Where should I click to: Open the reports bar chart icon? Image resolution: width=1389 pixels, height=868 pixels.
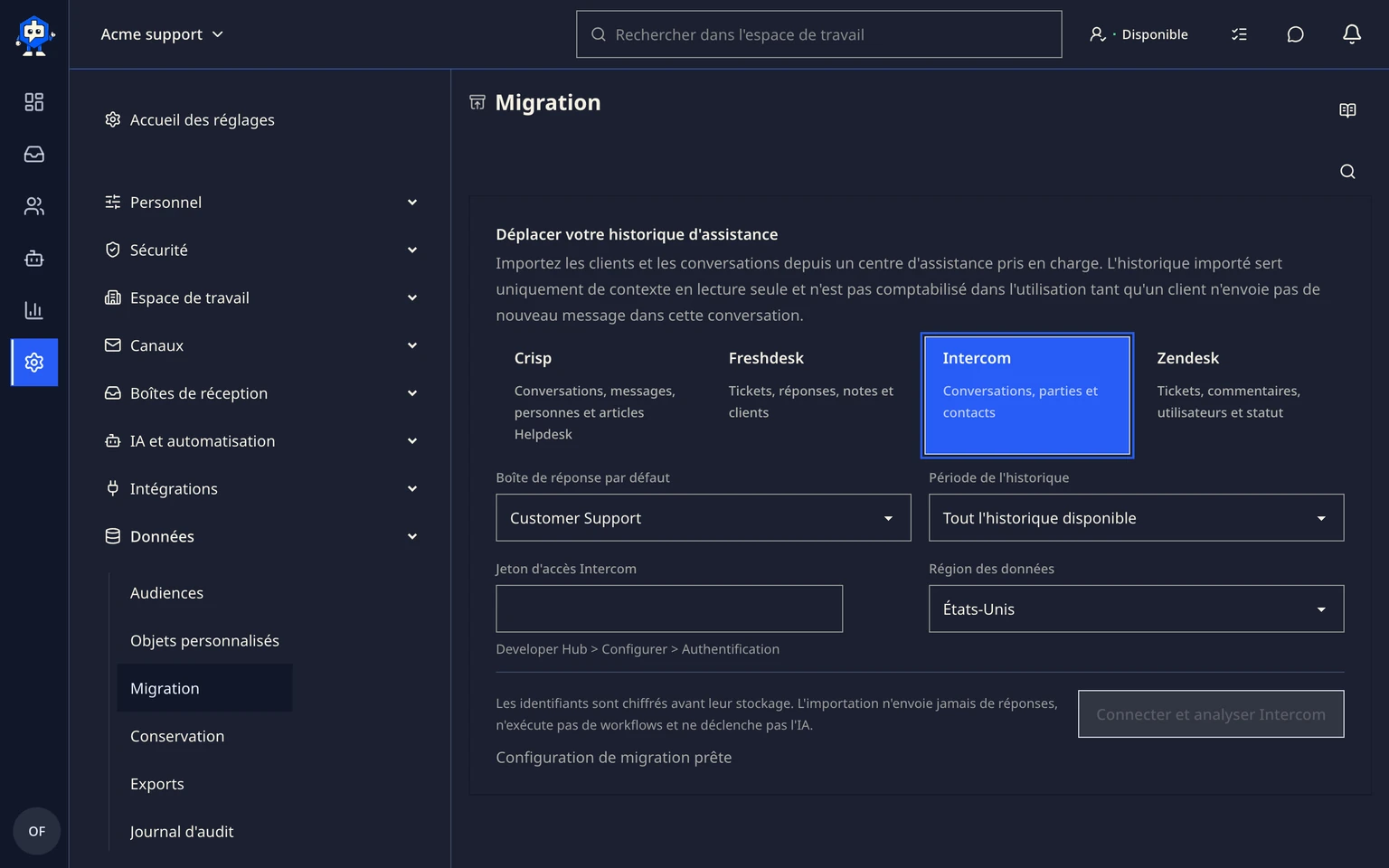[x=34, y=310]
